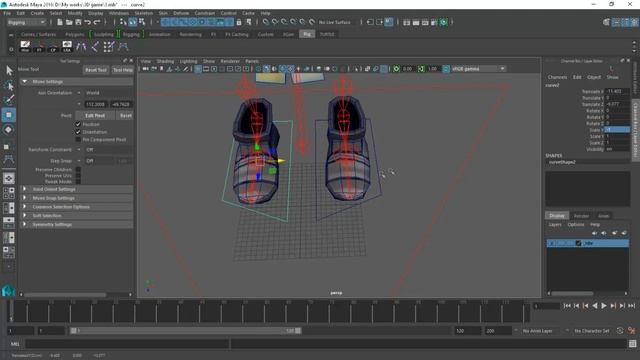The image size is (640, 360).
Task: Click the time range slider bar
Action: pyautogui.click(x=186, y=331)
